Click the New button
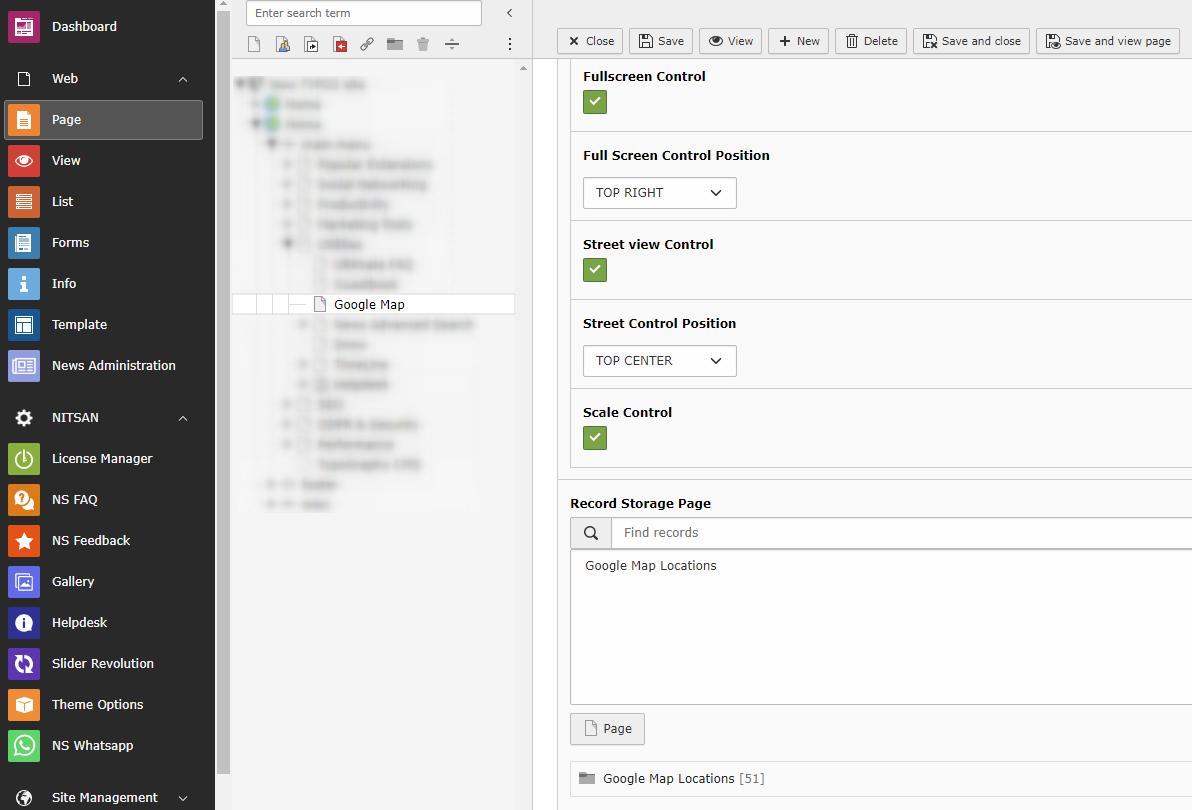 tap(798, 41)
